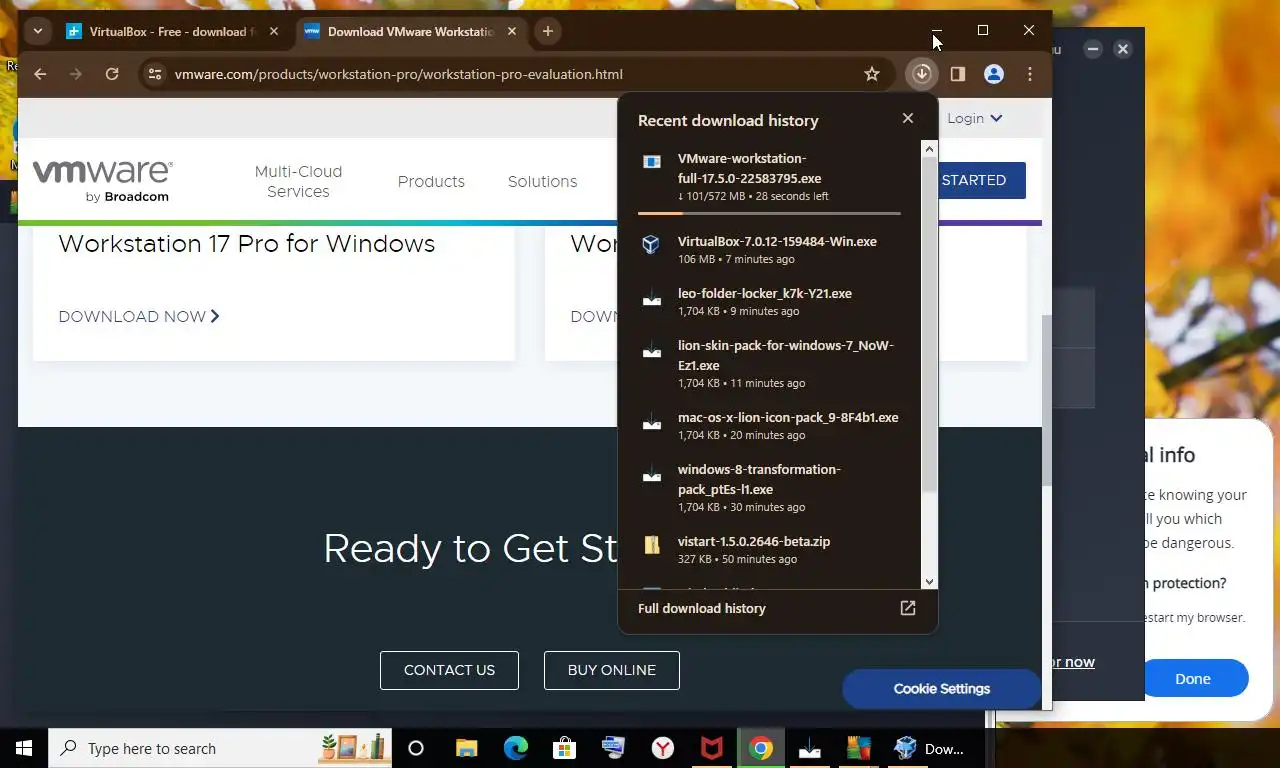Click the download history scrollbar thumb
Viewport: 1280px width, 768px height.
(929, 325)
